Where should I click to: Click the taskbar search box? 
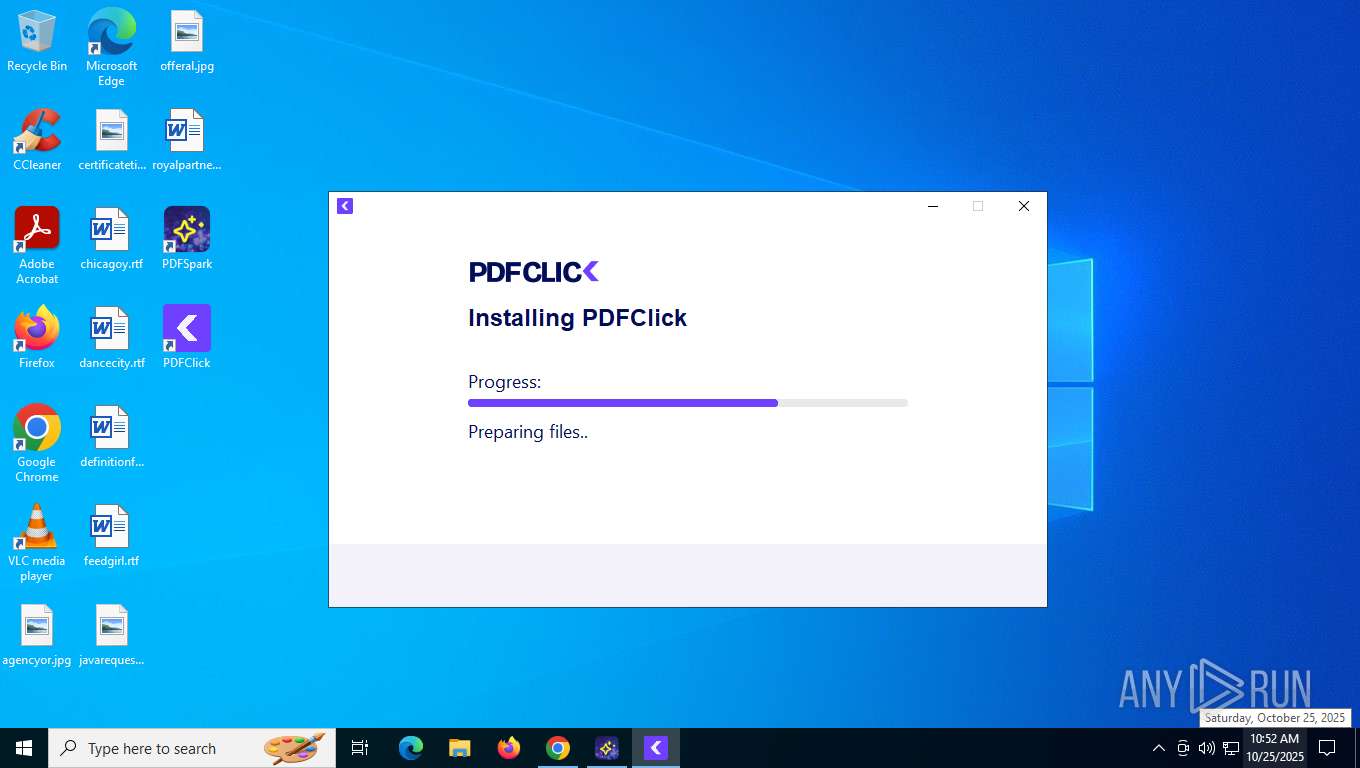192,748
